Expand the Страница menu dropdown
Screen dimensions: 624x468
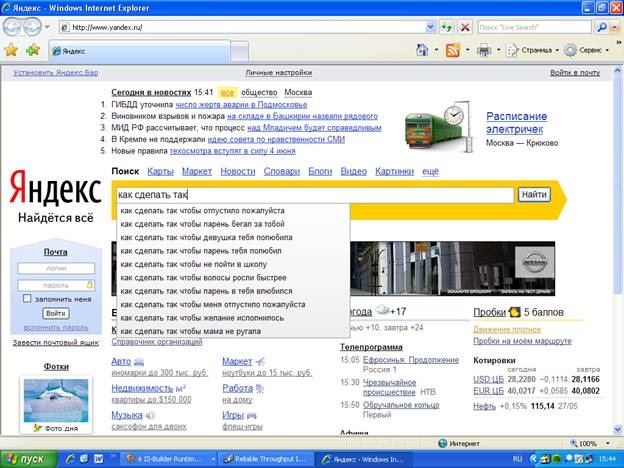555,50
